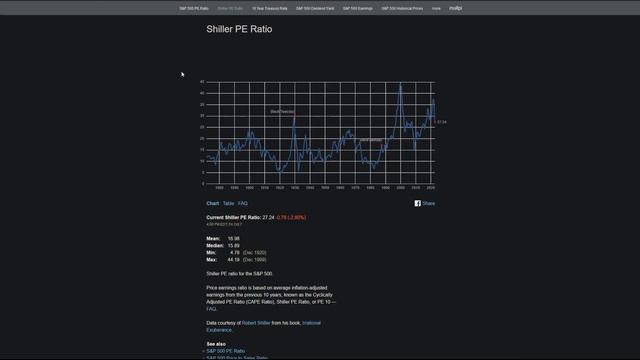Click the 'See also' heading
The height and width of the screenshot is (360, 640).
(x=216, y=344)
